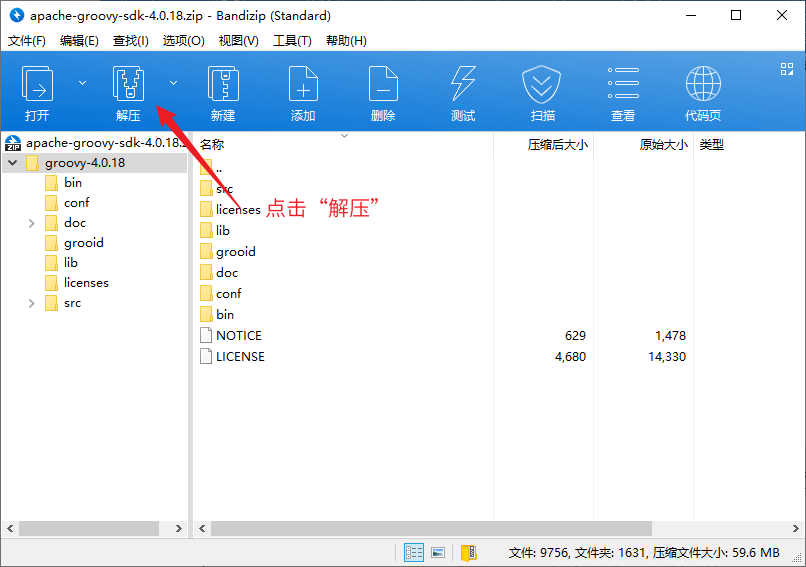Open the 文件(F) menu
806x567 pixels.
tap(27, 41)
